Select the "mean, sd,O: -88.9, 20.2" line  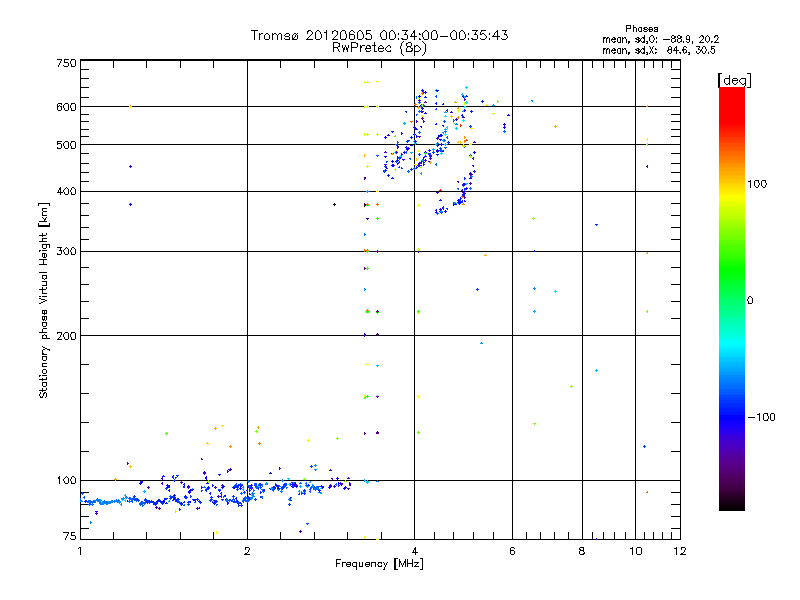660,40
